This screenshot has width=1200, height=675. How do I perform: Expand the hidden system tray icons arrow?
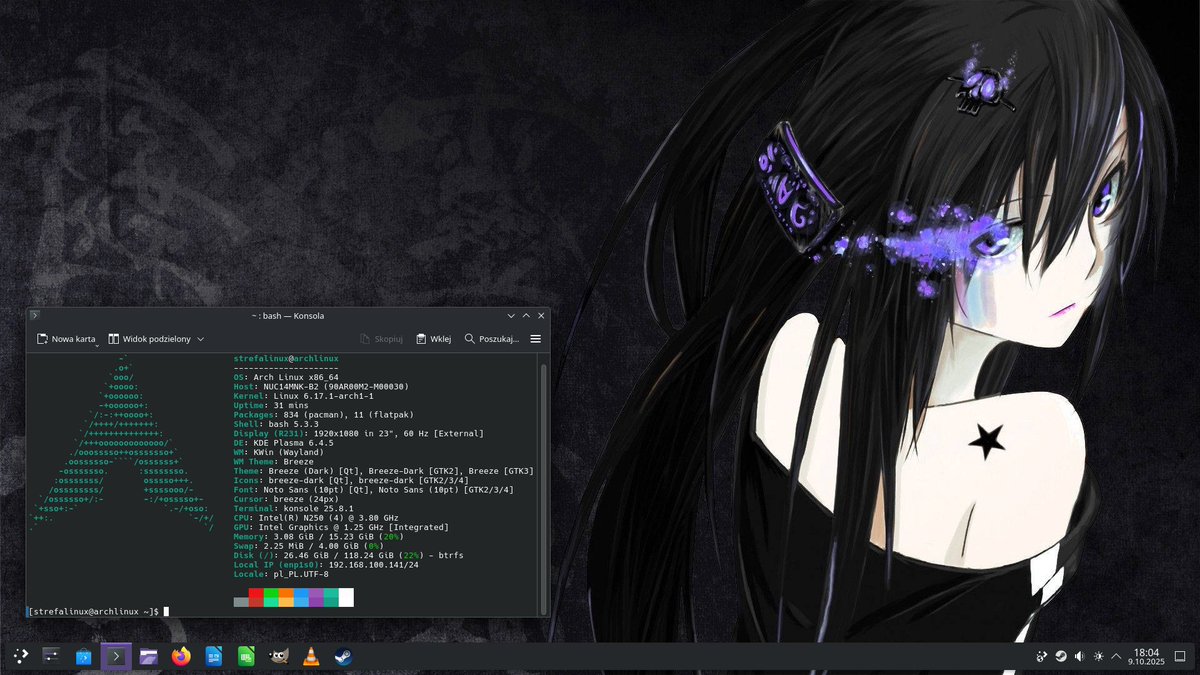(1116, 656)
